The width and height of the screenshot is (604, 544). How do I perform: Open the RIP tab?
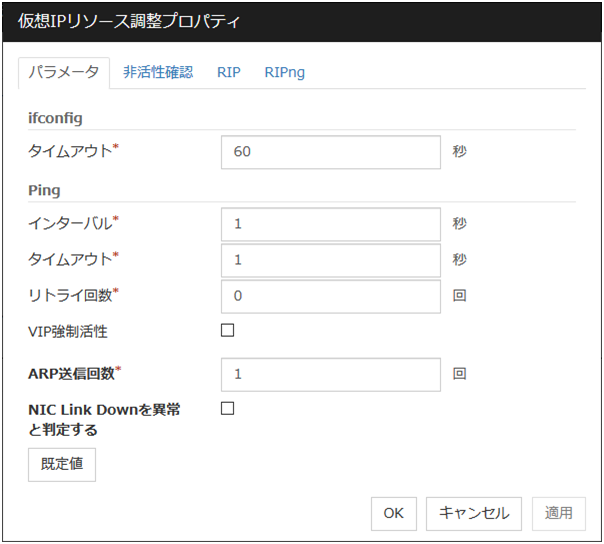(x=228, y=72)
